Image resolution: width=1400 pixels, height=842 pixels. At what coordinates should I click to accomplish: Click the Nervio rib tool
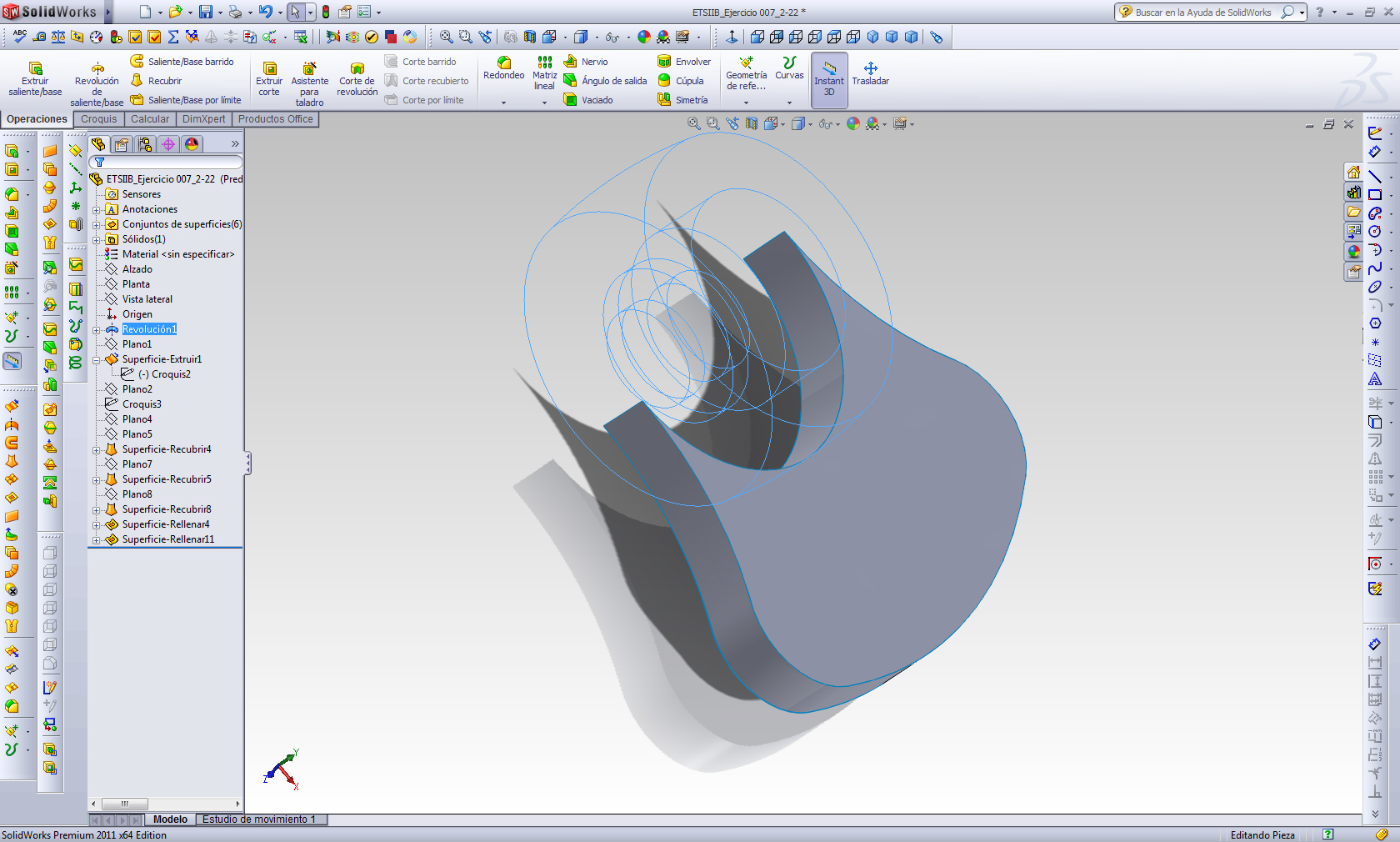[586, 62]
